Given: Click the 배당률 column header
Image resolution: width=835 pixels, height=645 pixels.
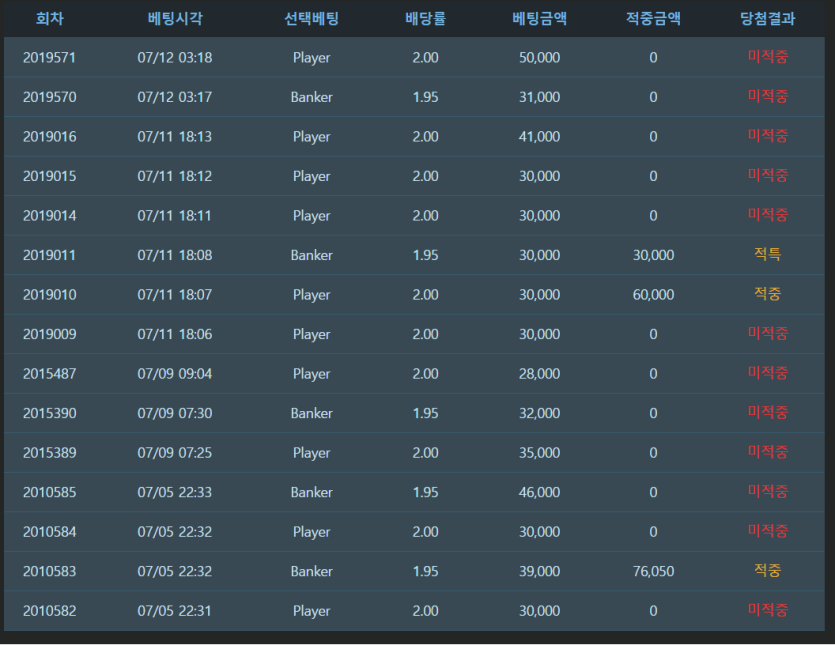Looking at the screenshot, I should pos(425,19).
